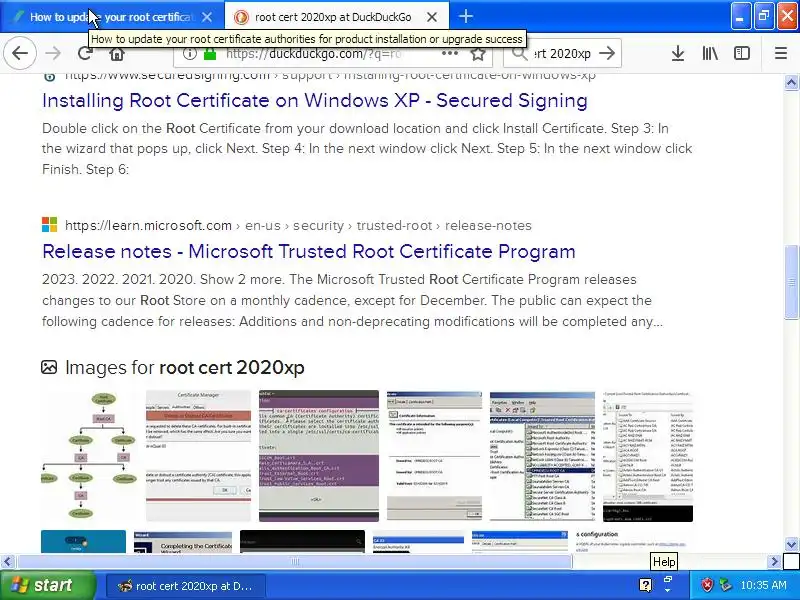Click the horizontal scrollbar thumb
The width and height of the screenshot is (800, 600).
(294, 562)
